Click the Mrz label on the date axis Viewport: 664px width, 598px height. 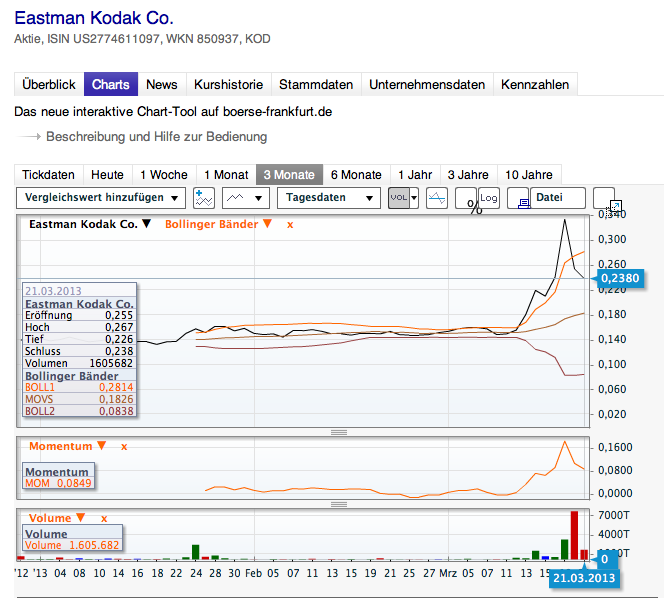[448, 573]
